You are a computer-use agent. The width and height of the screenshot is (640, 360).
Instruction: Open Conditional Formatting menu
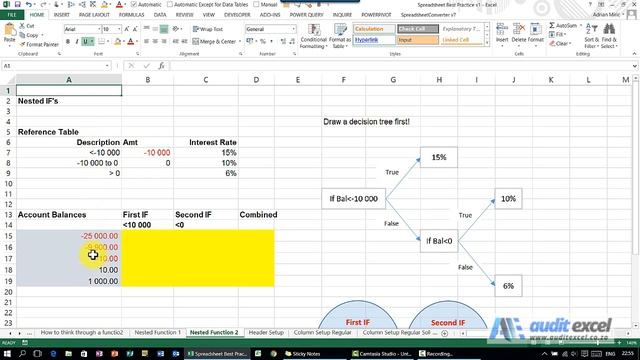pos(313,36)
